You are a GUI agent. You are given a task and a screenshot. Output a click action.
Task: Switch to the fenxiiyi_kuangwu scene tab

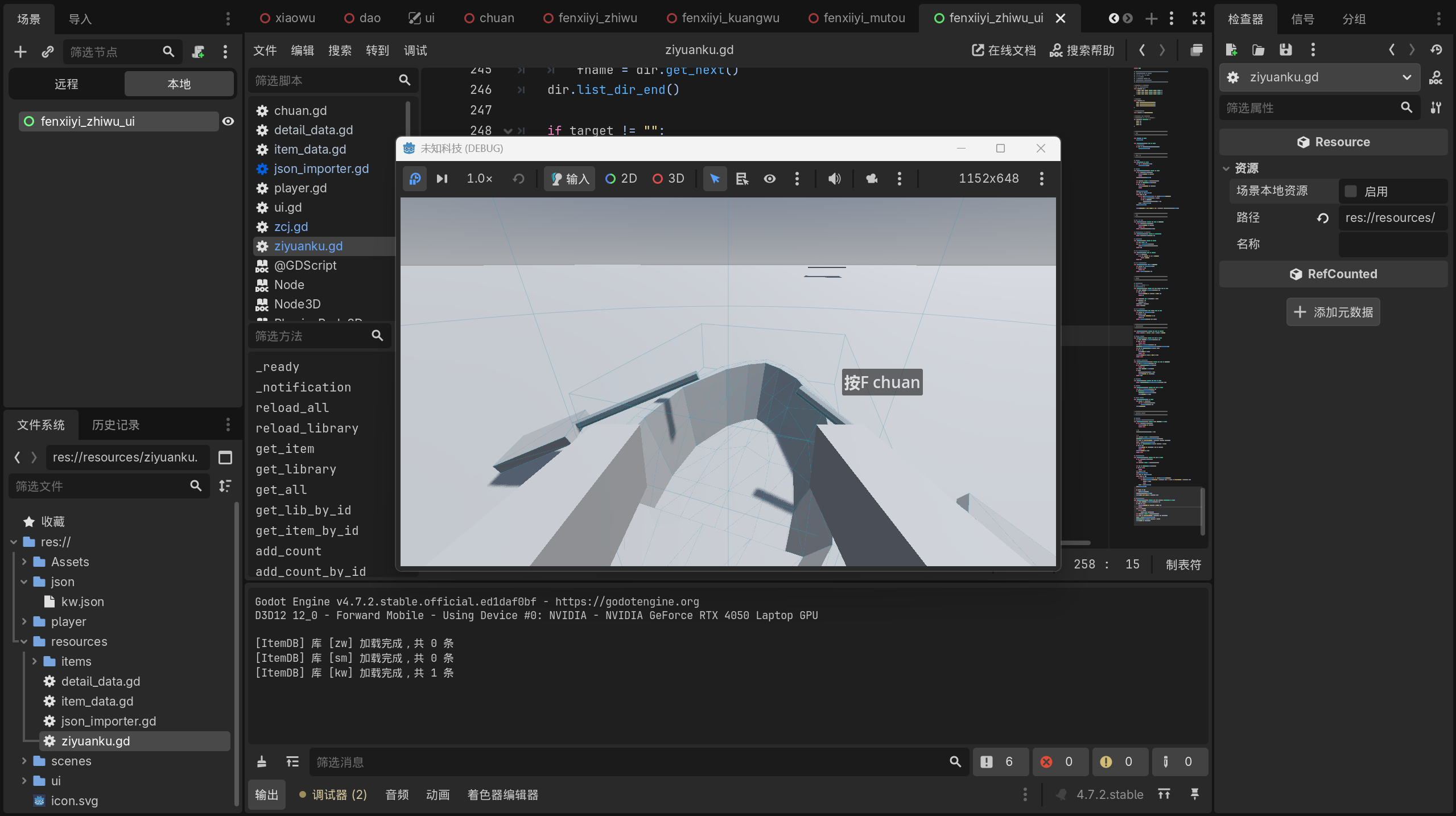coord(723,18)
